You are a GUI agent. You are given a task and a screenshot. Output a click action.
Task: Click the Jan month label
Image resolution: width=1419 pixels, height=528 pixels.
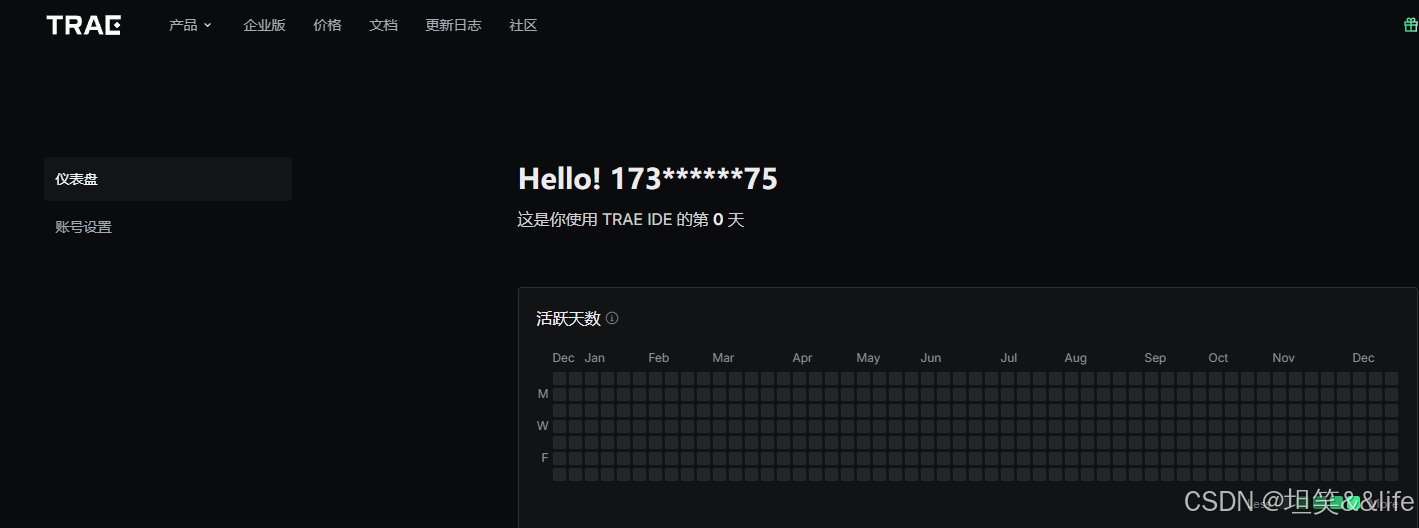(595, 358)
